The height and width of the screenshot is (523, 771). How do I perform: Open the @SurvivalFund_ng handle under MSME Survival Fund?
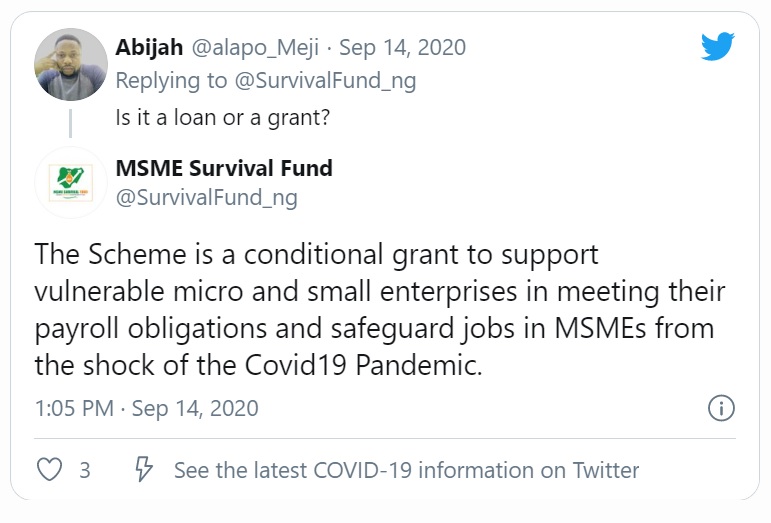(x=207, y=198)
